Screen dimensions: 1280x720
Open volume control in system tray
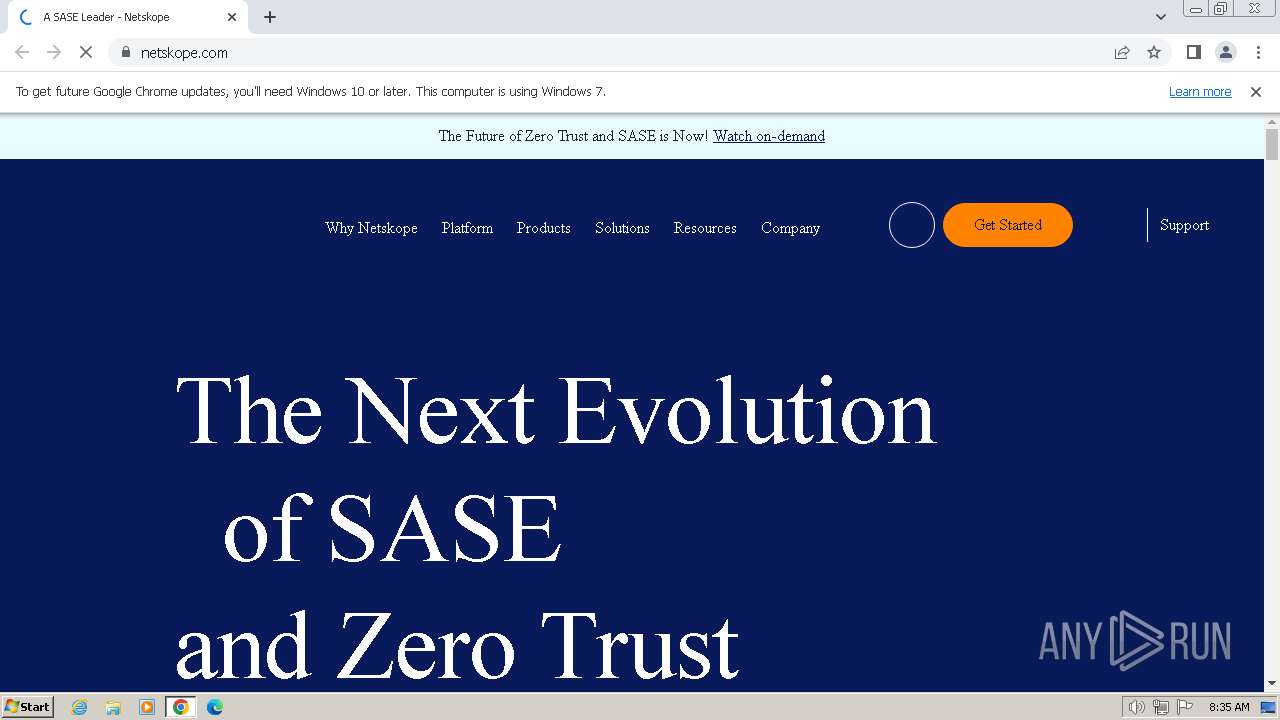(1137, 707)
